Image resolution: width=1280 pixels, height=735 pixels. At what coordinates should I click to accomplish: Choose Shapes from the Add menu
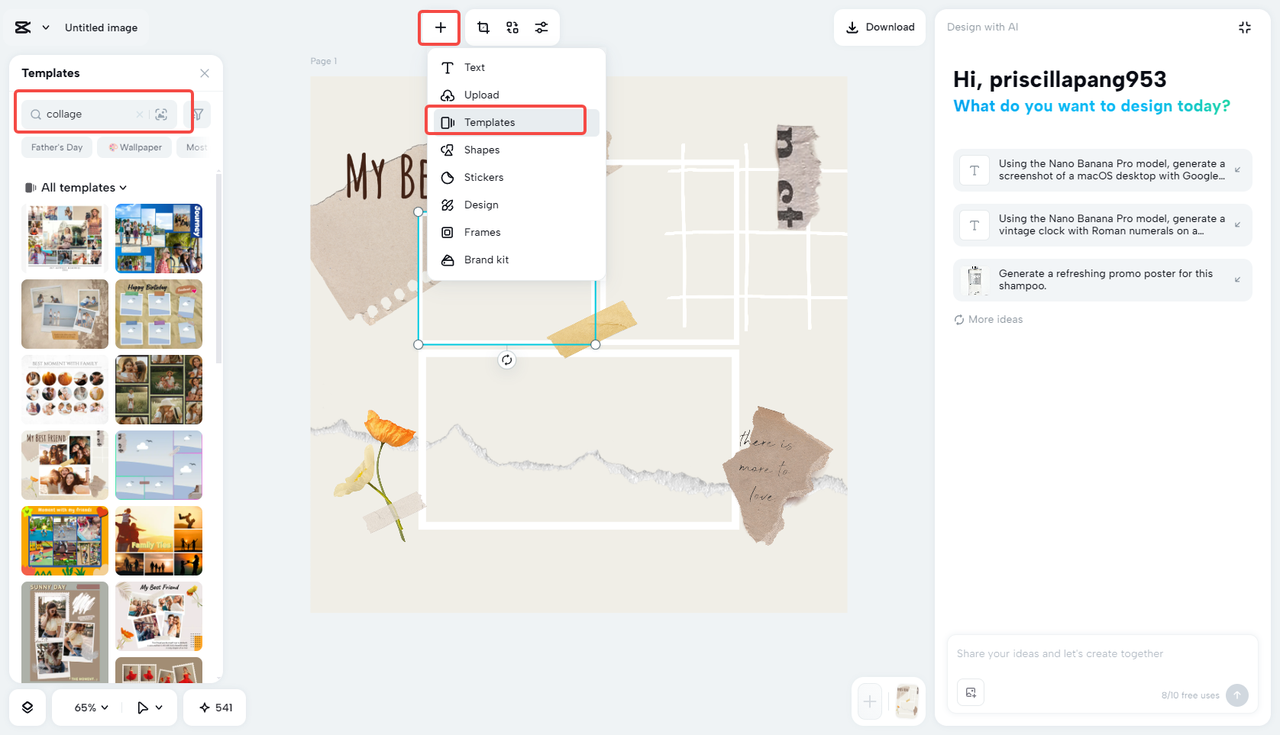[x=516, y=150]
